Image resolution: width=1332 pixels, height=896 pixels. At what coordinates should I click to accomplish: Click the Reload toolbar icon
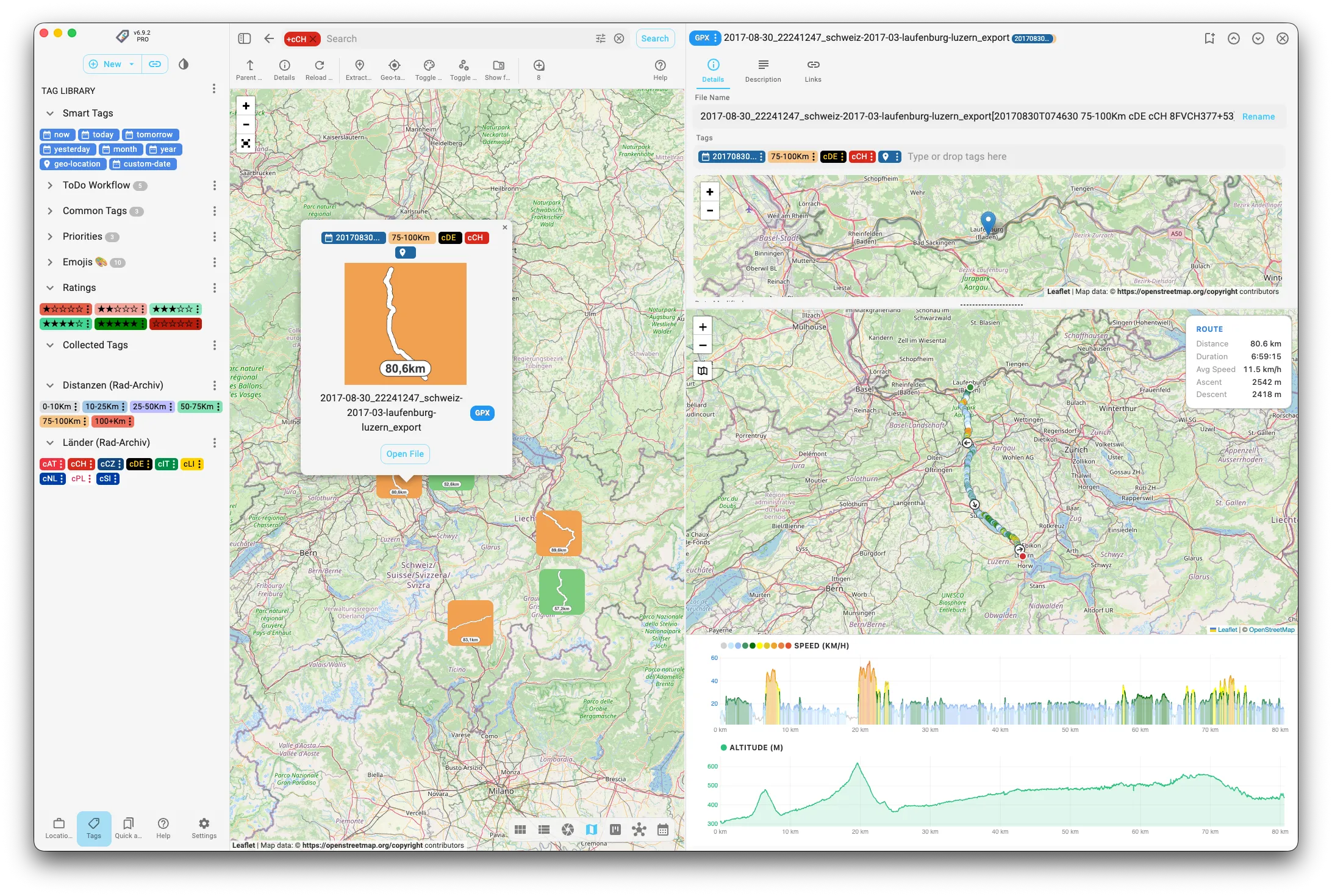(x=319, y=66)
